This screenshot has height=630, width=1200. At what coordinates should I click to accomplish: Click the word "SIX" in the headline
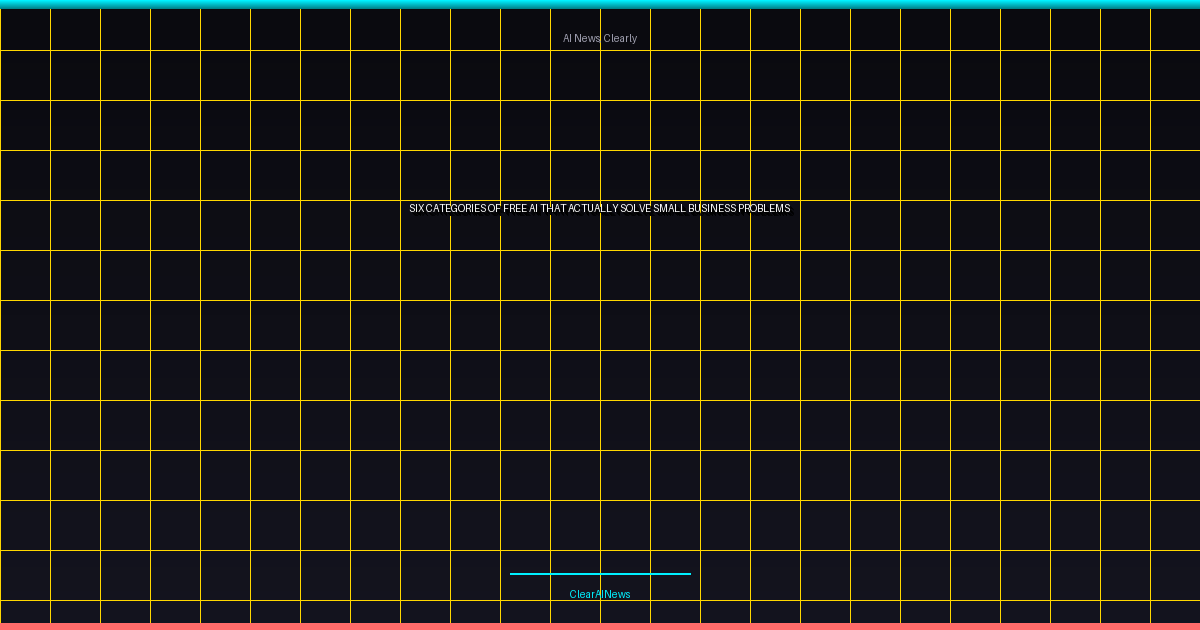(417, 208)
